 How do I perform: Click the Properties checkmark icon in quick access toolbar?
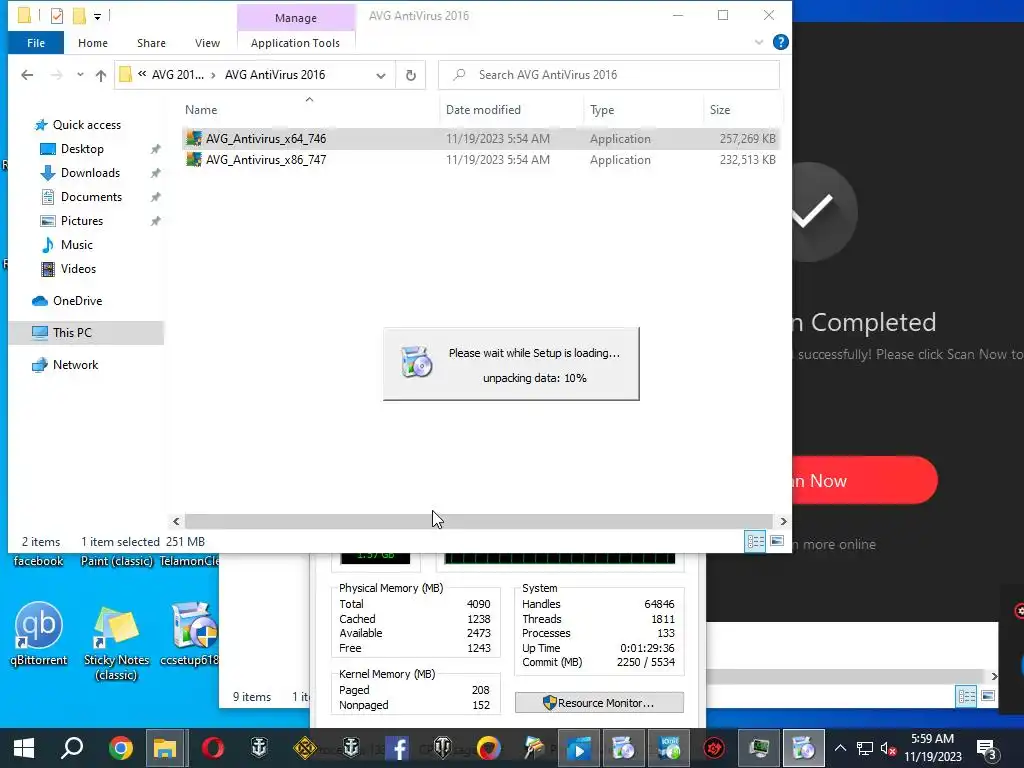57,16
